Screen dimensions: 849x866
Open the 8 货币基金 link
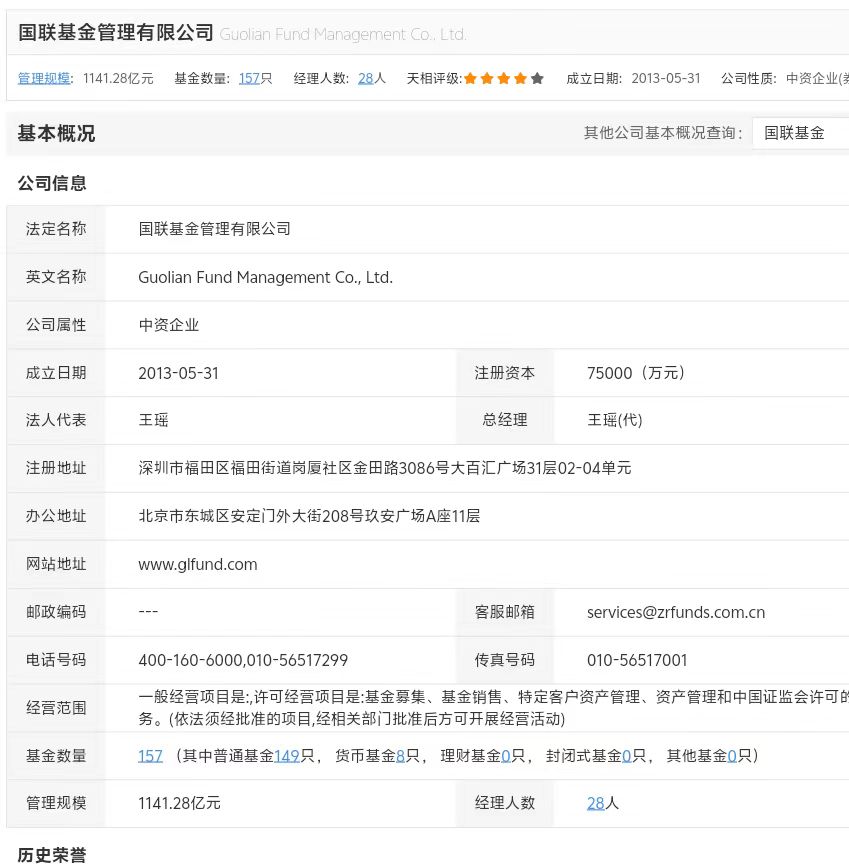pos(400,756)
